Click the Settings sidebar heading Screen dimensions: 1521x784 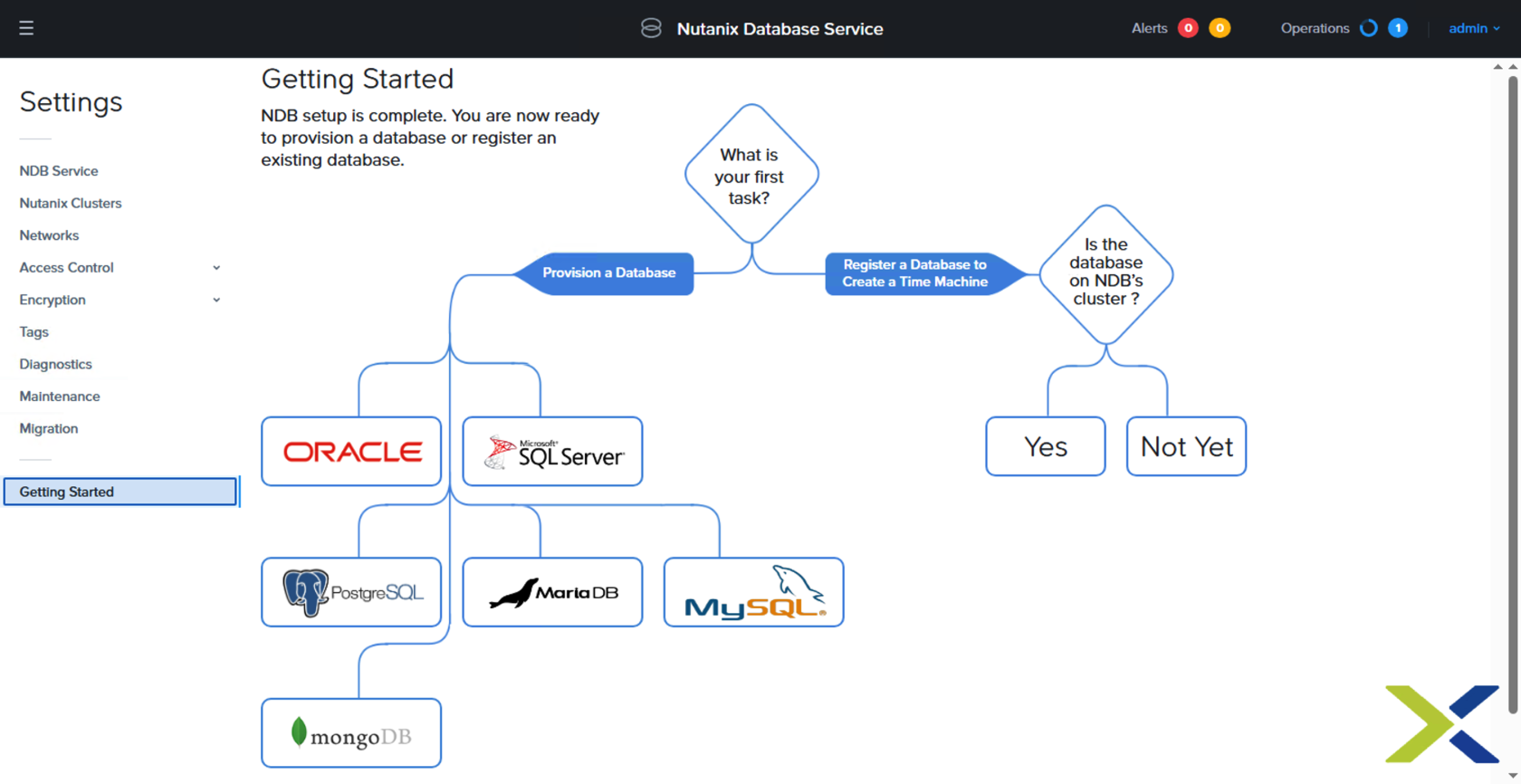[x=71, y=101]
